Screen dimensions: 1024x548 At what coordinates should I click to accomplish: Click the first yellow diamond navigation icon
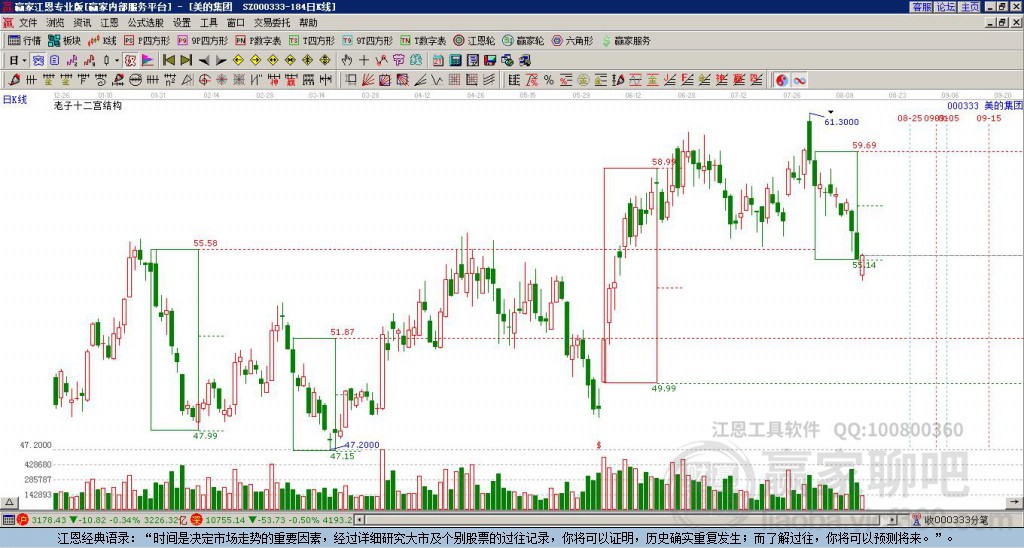tap(238, 60)
